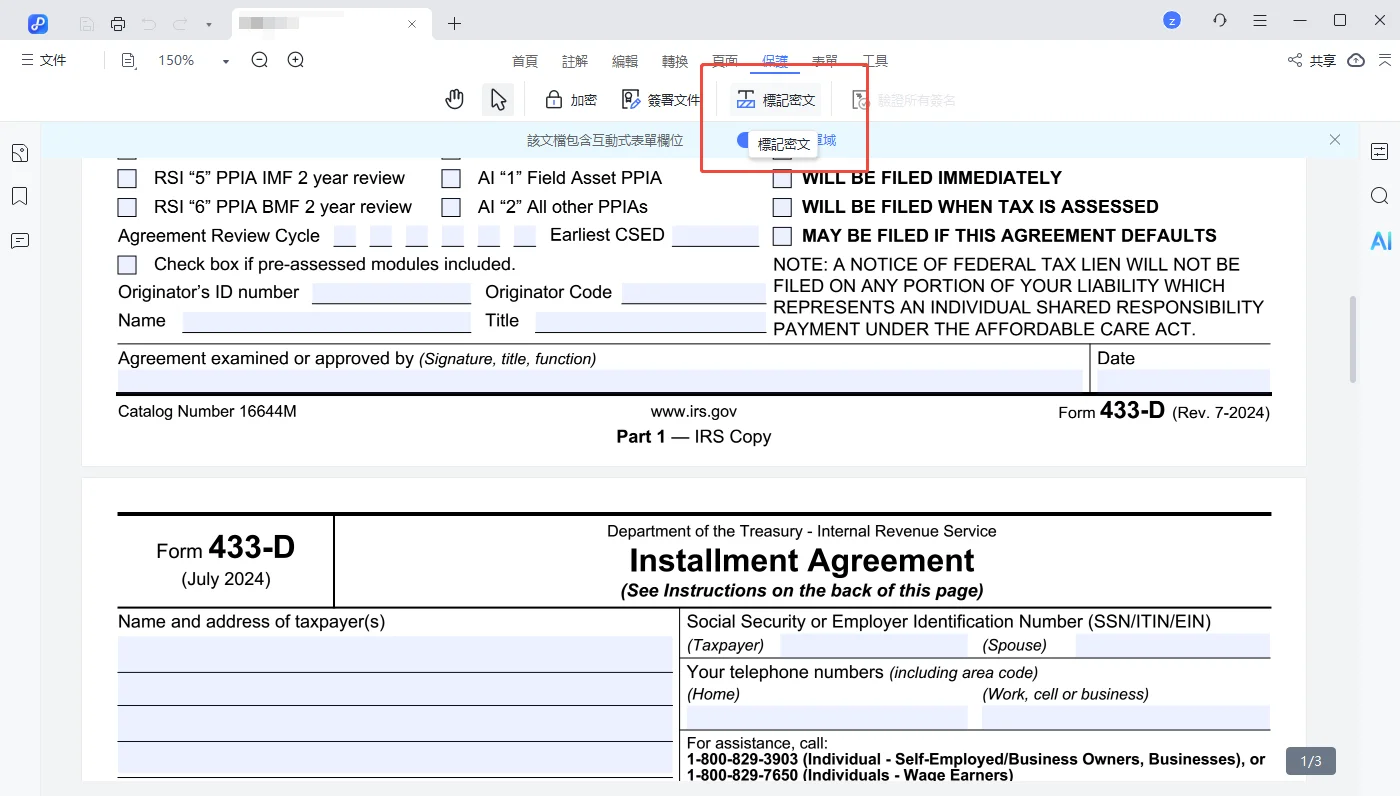Click the 標記密文 redaction button
Viewport: 1400px width, 796px height.
776,100
